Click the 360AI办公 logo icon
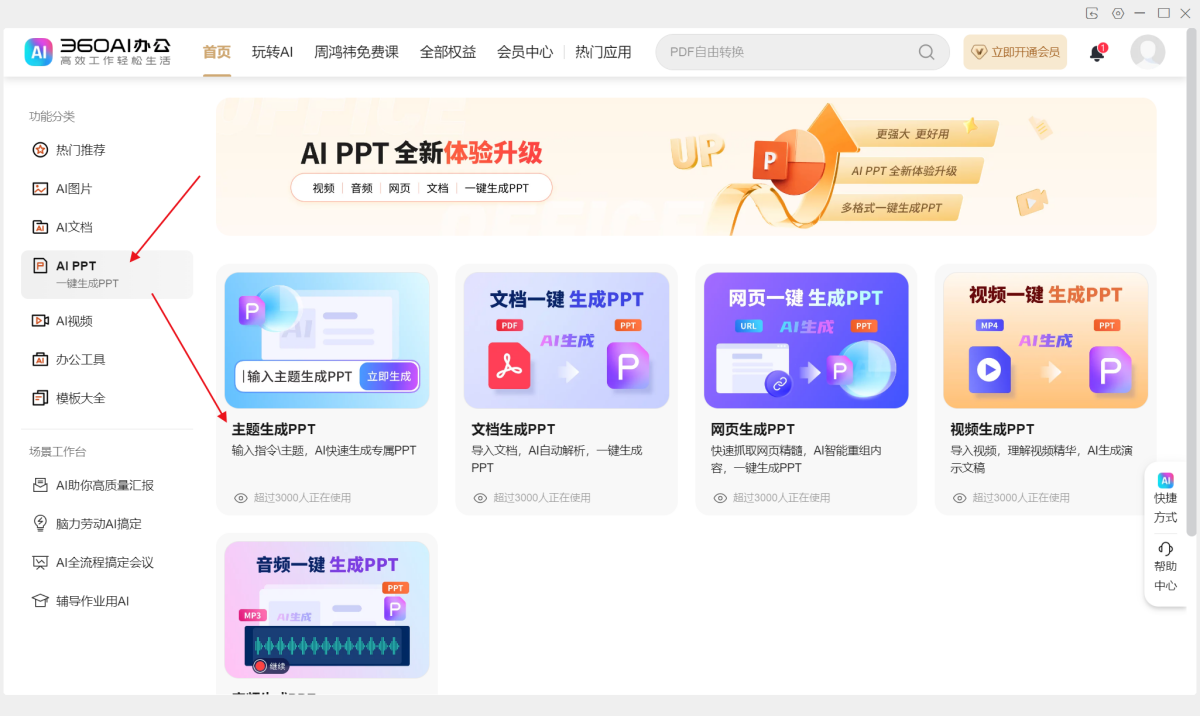Viewport: 1200px width, 716px height. [x=40, y=52]
